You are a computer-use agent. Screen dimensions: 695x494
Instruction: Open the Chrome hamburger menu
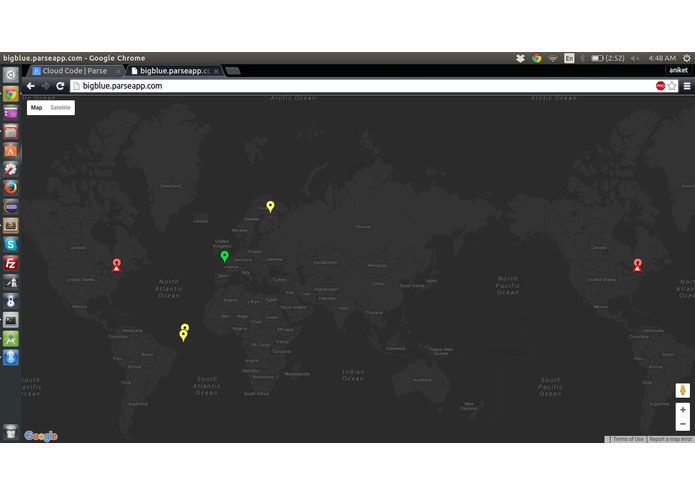[x=687, y=86]
